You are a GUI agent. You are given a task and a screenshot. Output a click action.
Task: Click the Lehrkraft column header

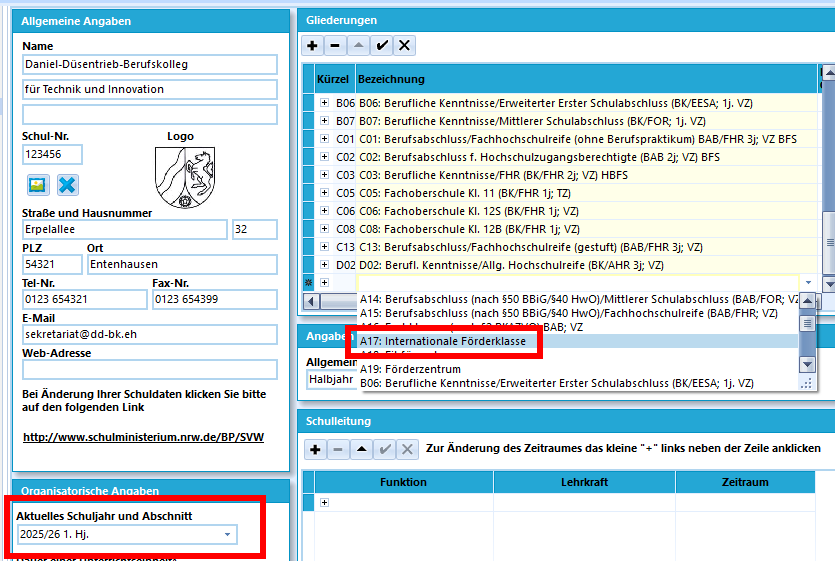coord(584,482)
